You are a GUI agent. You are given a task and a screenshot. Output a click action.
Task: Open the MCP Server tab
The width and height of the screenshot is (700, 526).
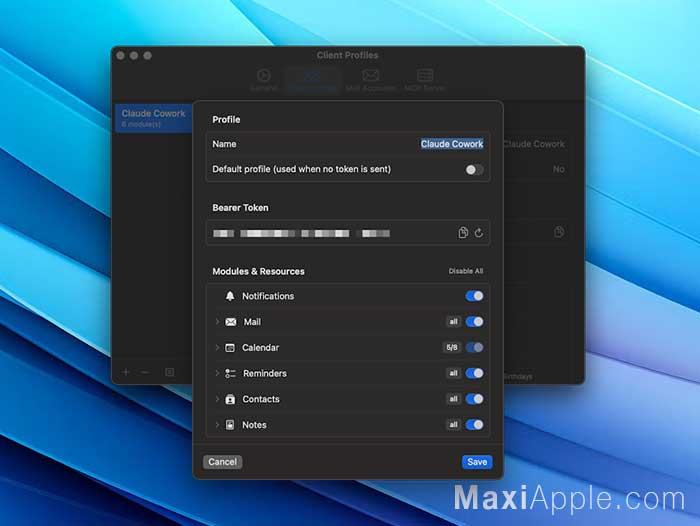click(425, 80)
